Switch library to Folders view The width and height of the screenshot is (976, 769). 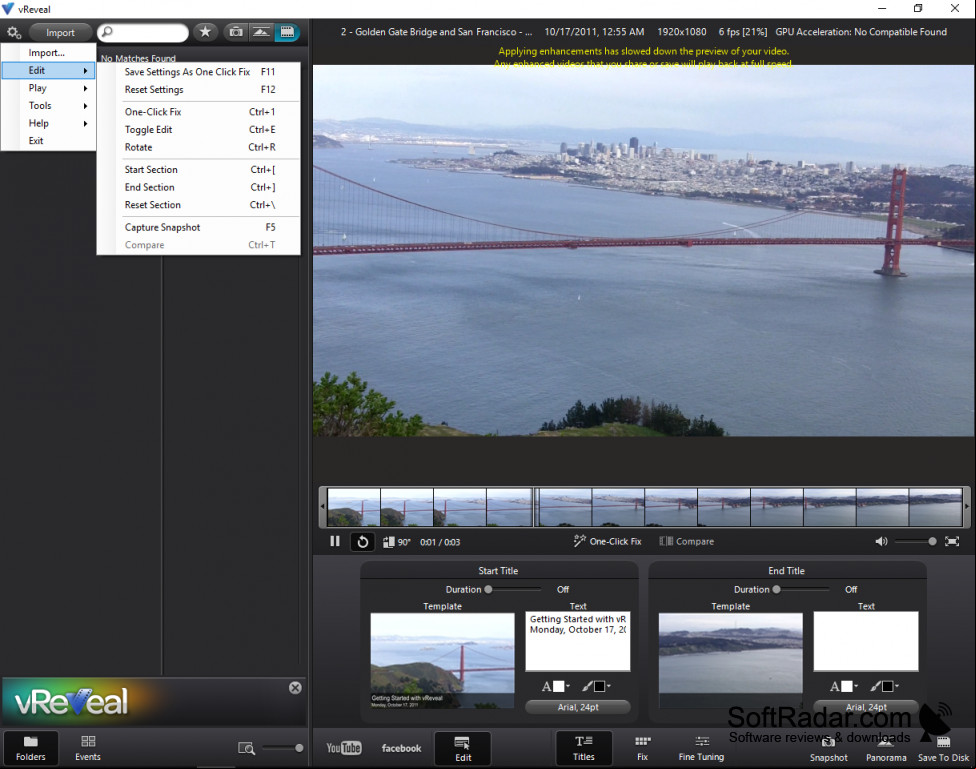[30, 748]
